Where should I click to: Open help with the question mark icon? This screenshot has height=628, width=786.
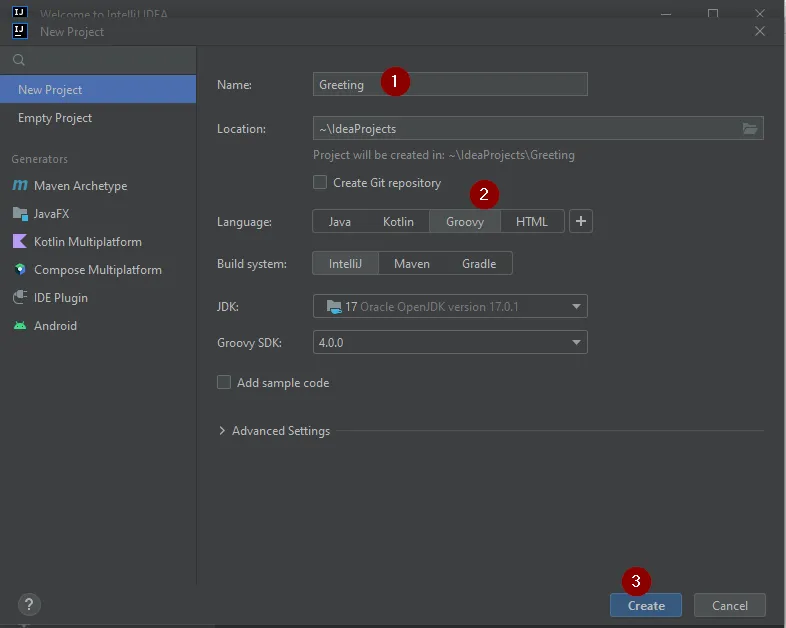click(x=29, y=604)
